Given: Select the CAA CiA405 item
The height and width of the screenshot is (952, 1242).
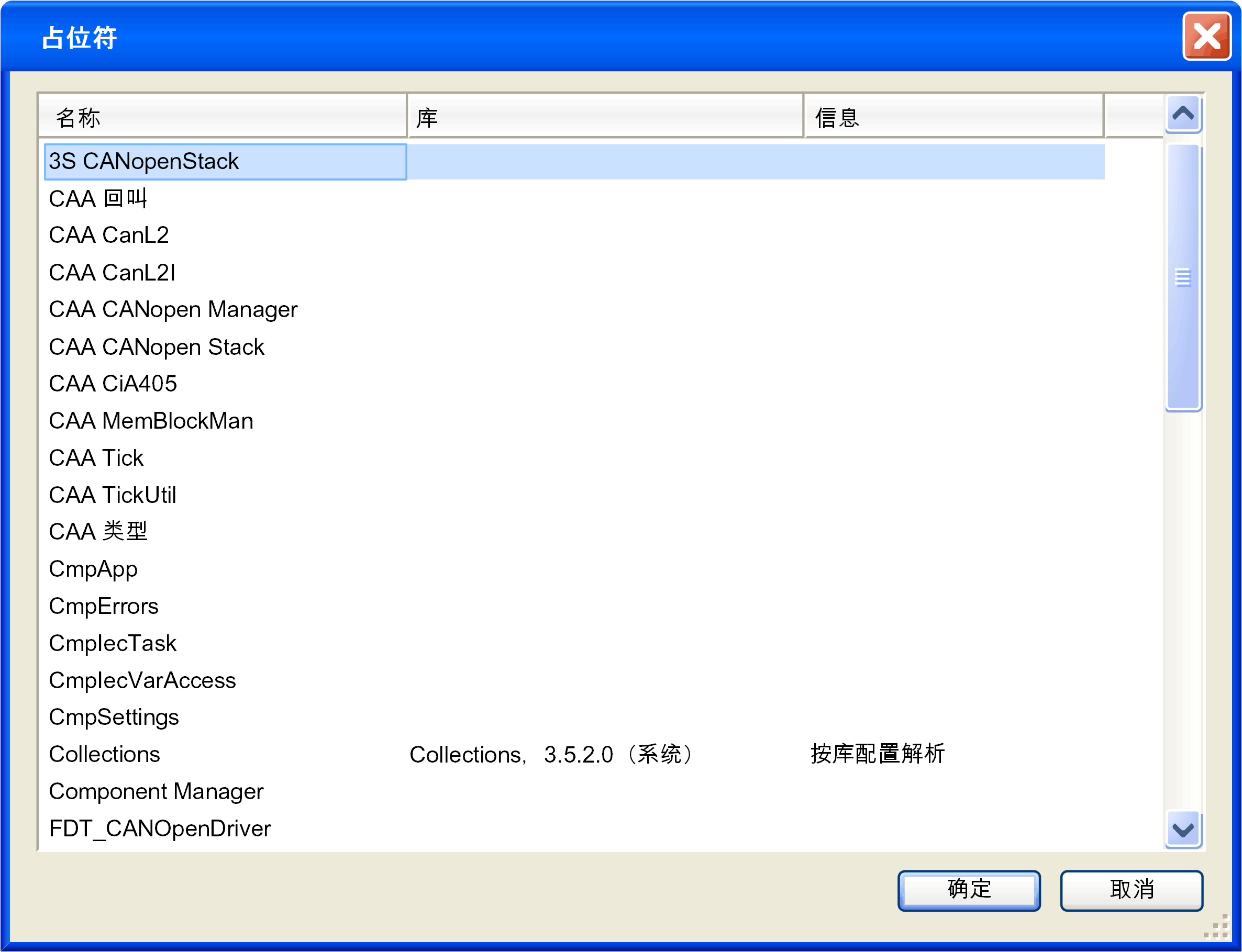Looking at the screenshot, I should (113, 384).
